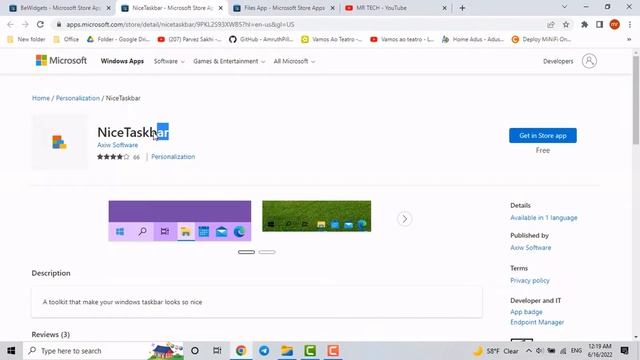
Task: Open the Endpoint Manager link
Action: pos(537,322)
